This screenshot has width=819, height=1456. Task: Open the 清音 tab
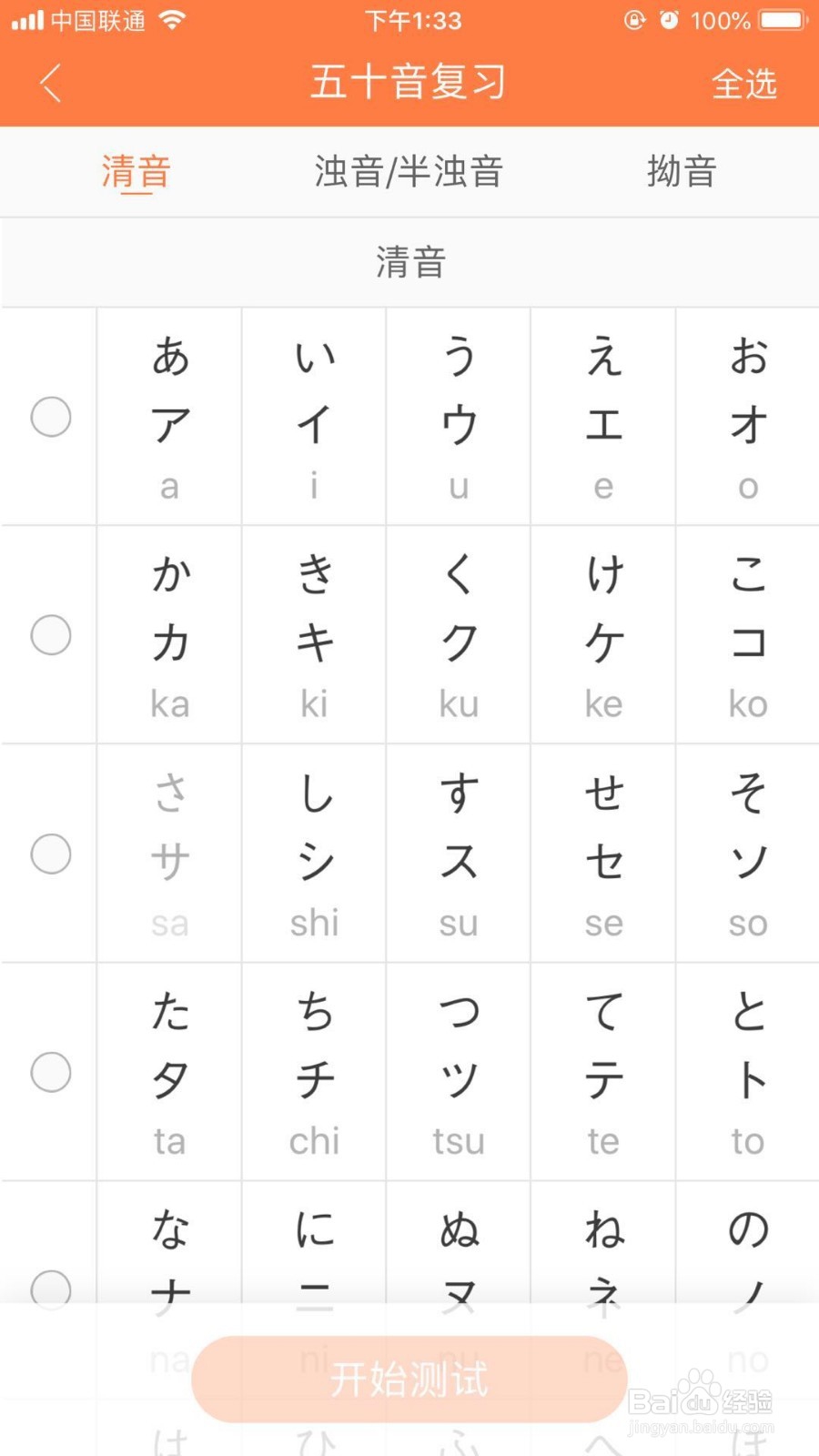tap(136, 171)
